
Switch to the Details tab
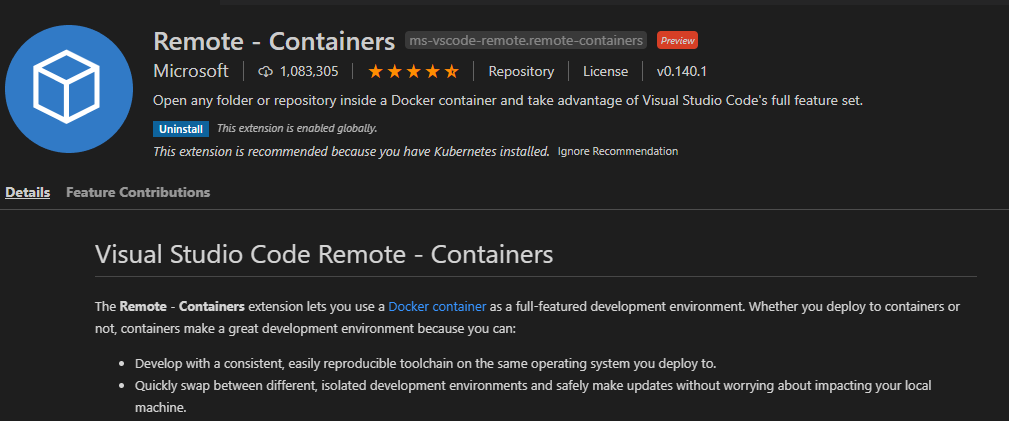(x=27, y=192)
